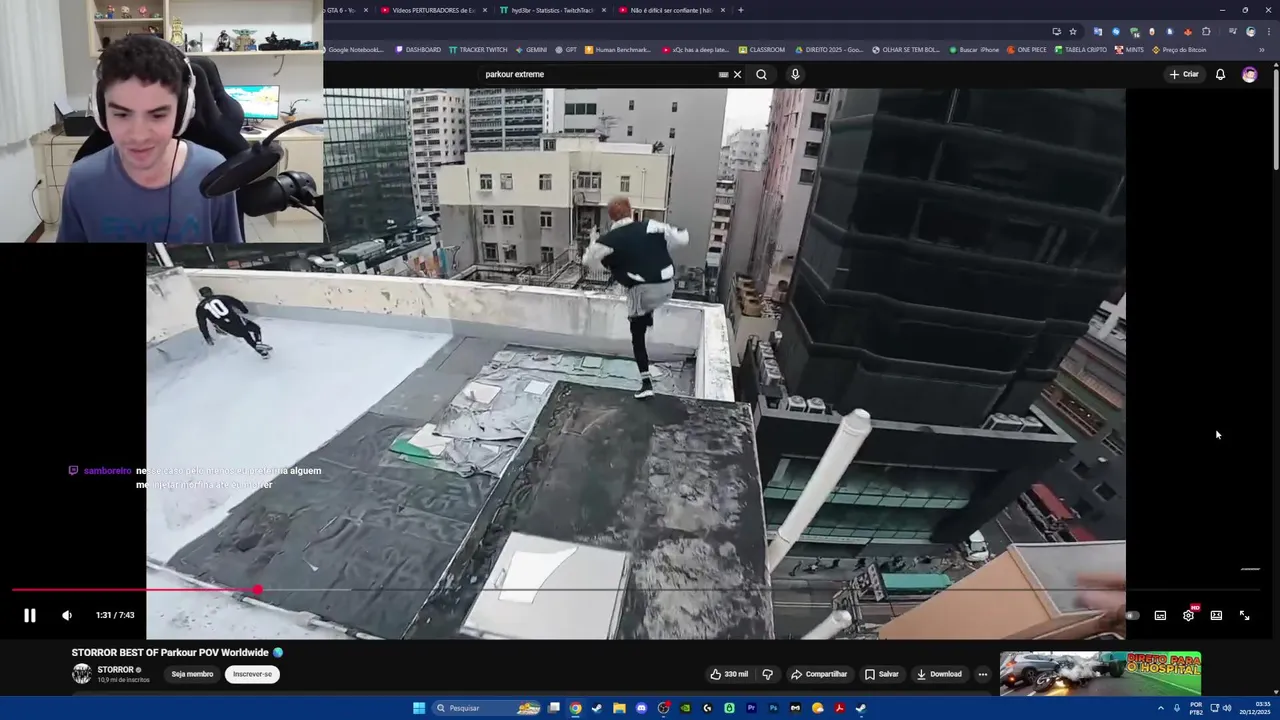Open the DASHBOARD bookmark
This screenshot has height=720, width=1280.
click(418, 49)
